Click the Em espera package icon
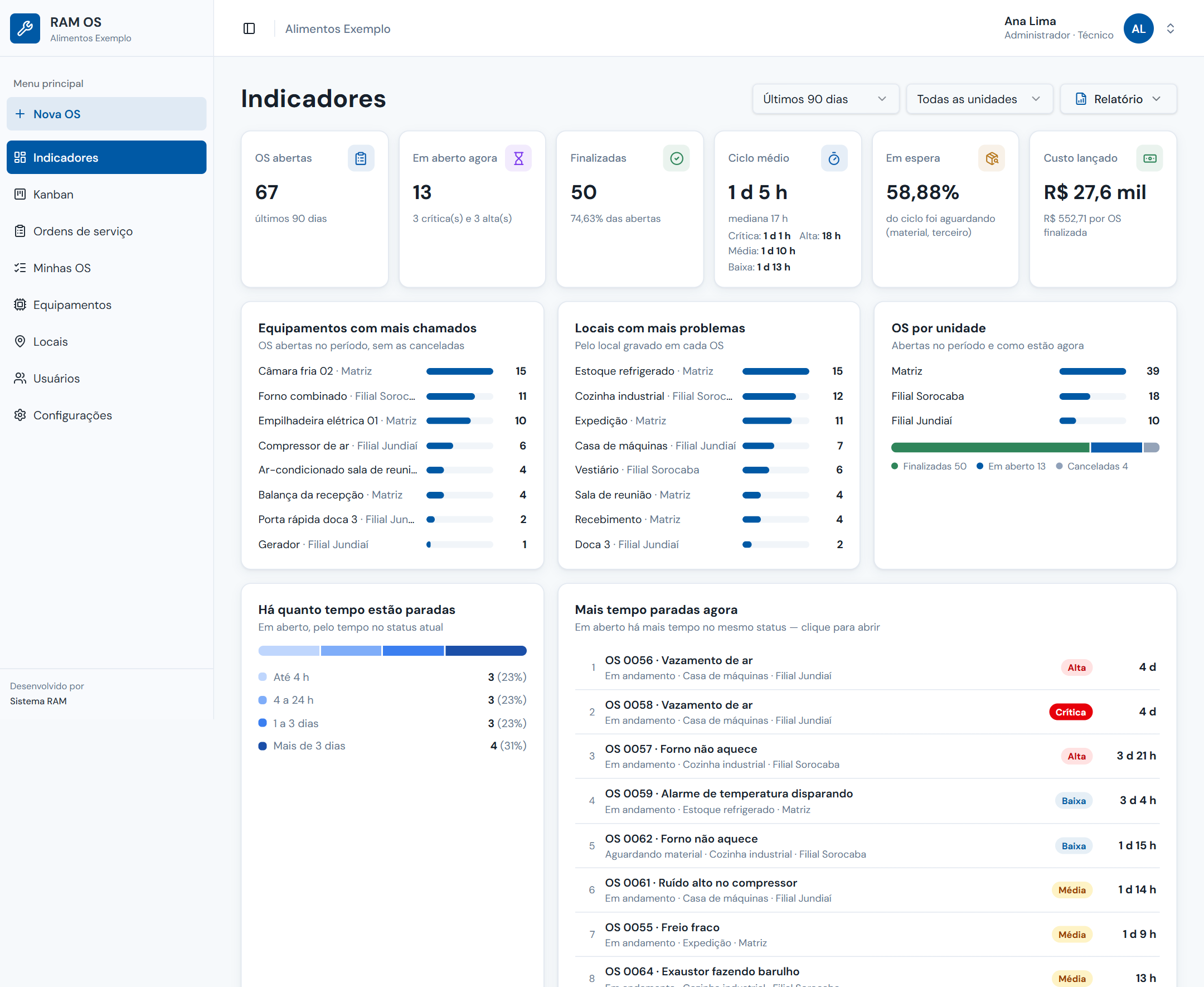This screenshot has width=1204, height=987. 992,158
